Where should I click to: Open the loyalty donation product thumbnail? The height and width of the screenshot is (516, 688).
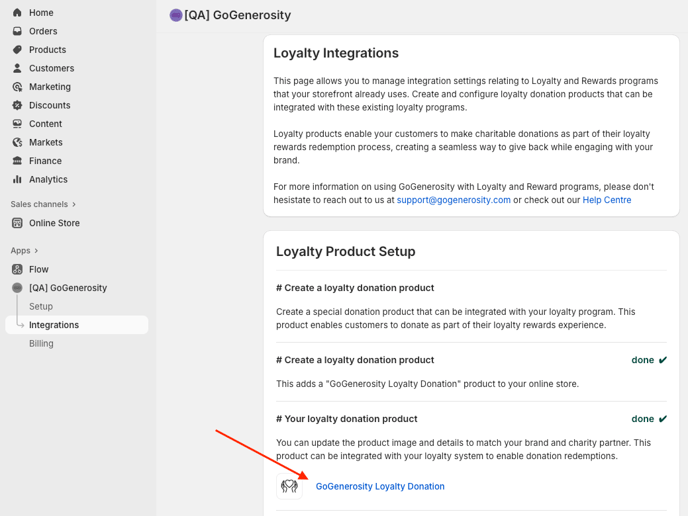coord(289,486)
